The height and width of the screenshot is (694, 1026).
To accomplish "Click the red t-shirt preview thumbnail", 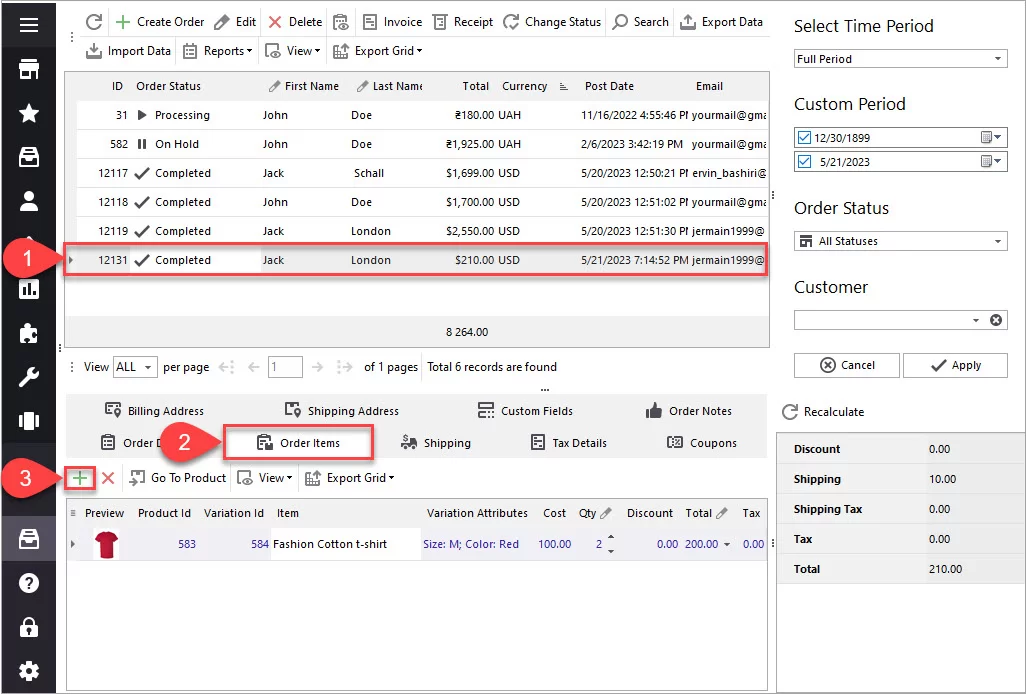I will [x=105, y=544].
